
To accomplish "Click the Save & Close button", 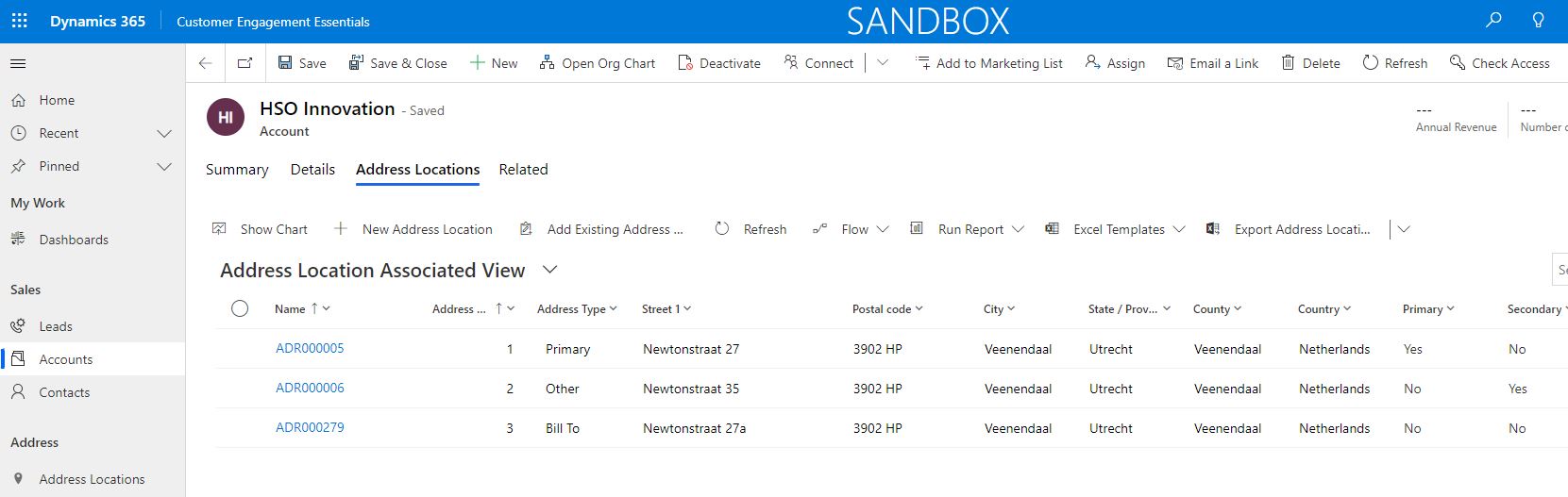I will click(397, 63).
